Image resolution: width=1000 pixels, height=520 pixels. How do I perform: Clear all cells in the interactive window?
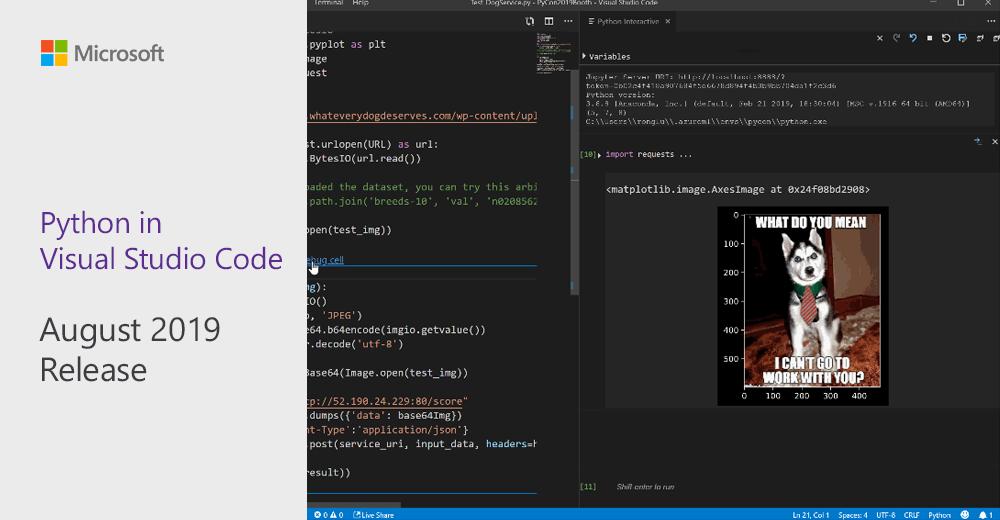[879, 38]
